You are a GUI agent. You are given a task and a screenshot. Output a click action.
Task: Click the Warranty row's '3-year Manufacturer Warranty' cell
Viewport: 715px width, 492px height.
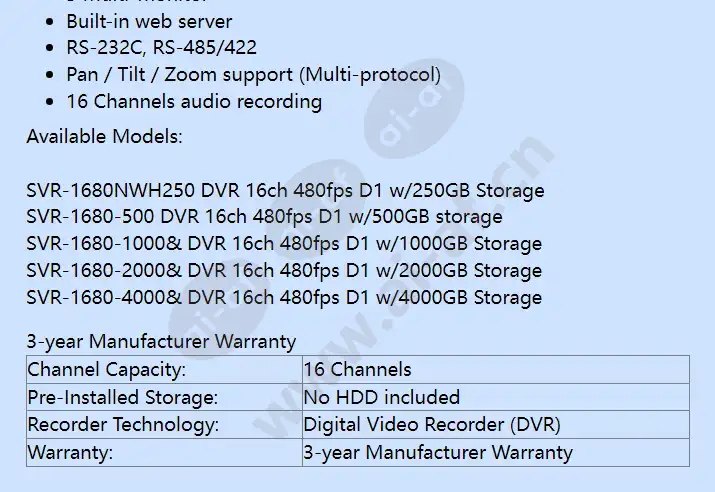coord(496,452)
